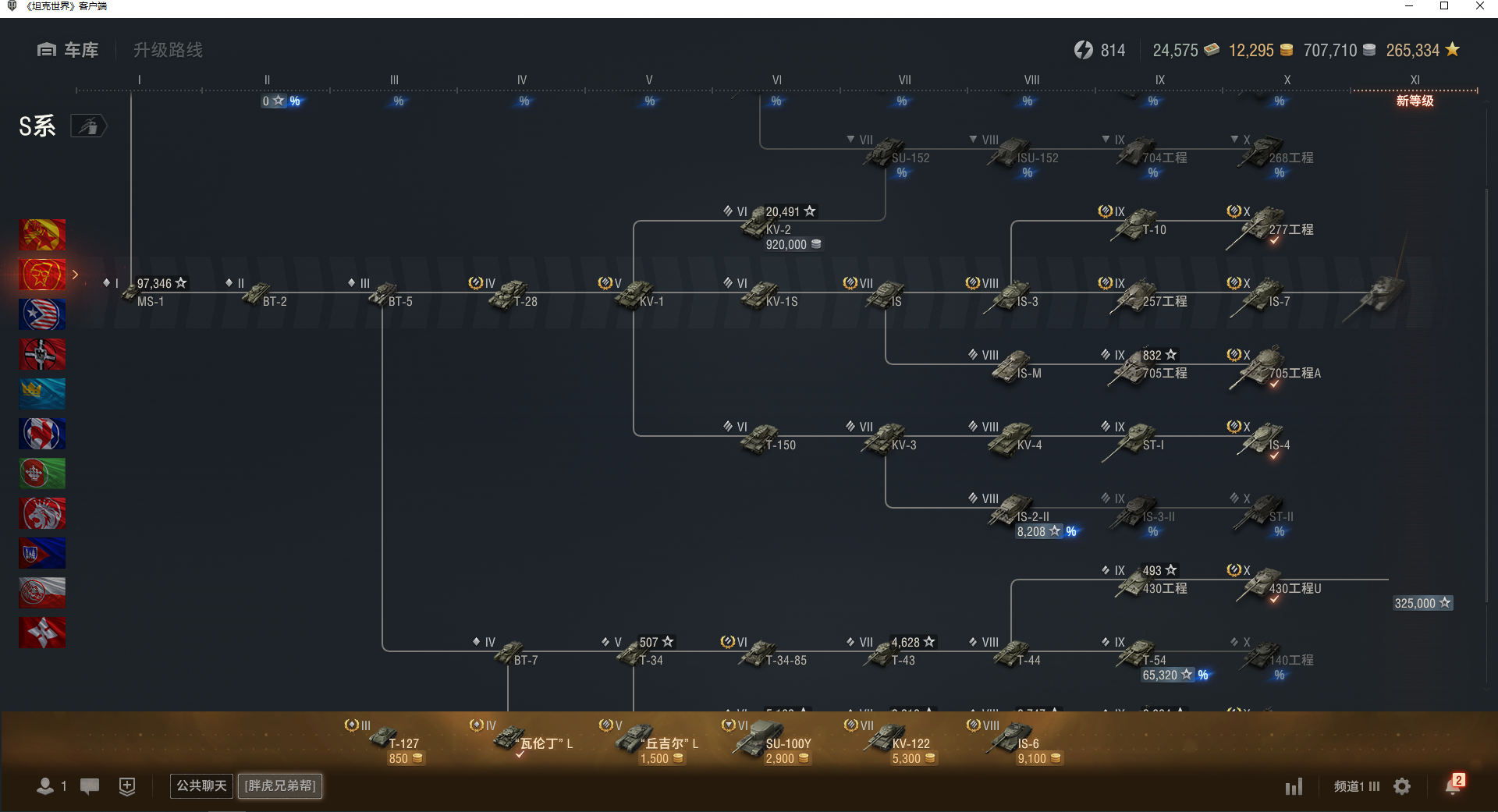The image size is (1498, 812).
Task: Expand the arrow beside selected USSR flag
Action: tap(75, 275)
